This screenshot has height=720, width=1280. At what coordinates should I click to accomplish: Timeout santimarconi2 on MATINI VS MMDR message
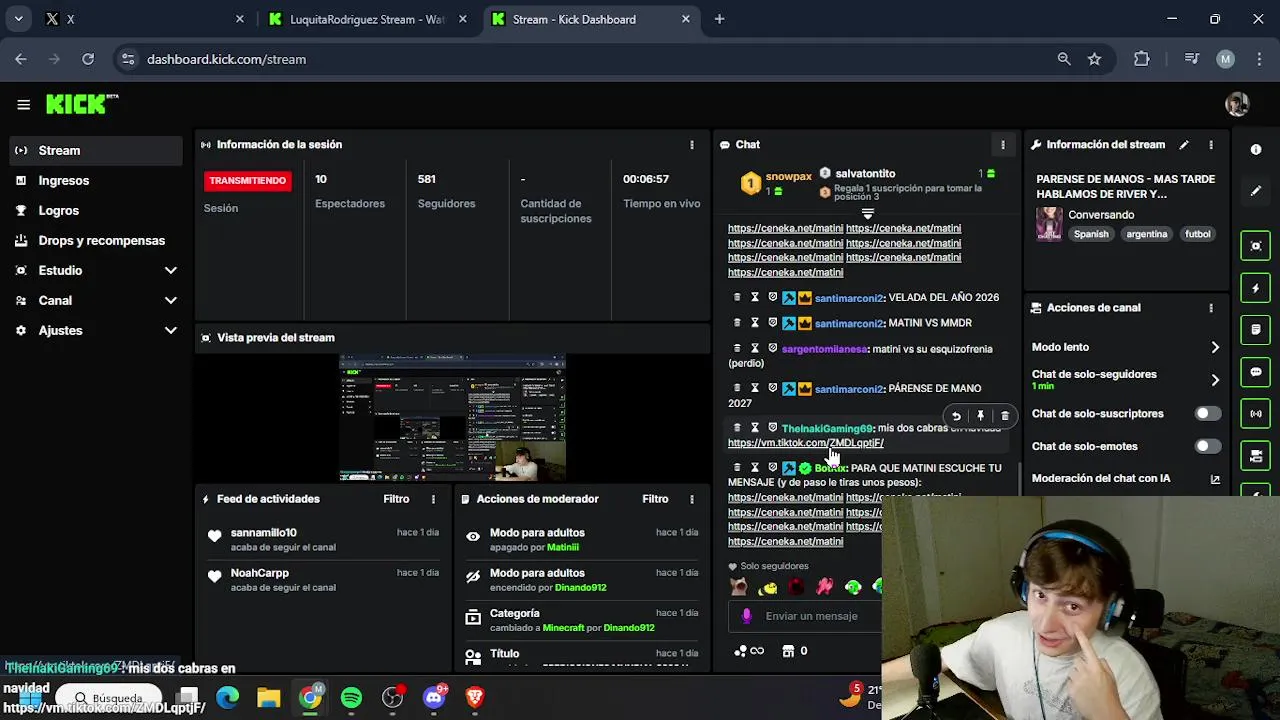[755, 323]
